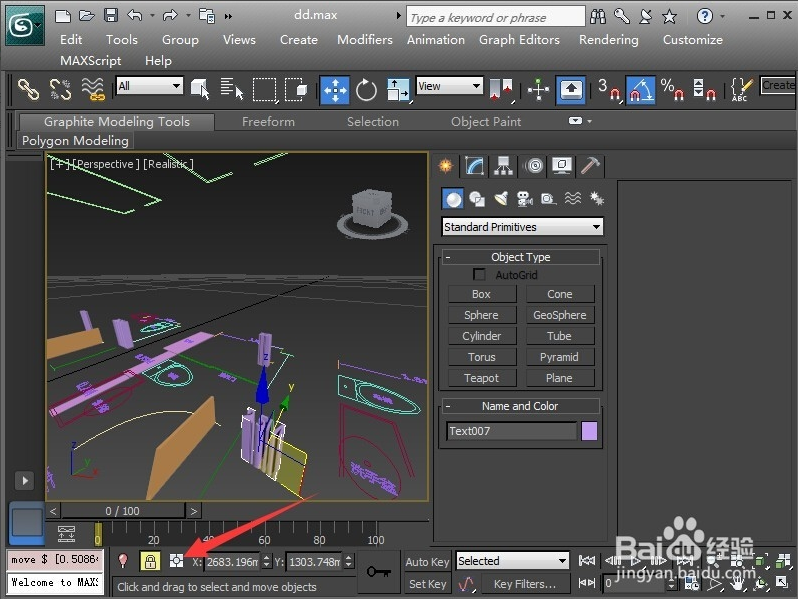This screenshot has width=798, height=599.
Task: Click the keyword search field
Action: coord(496,17)
